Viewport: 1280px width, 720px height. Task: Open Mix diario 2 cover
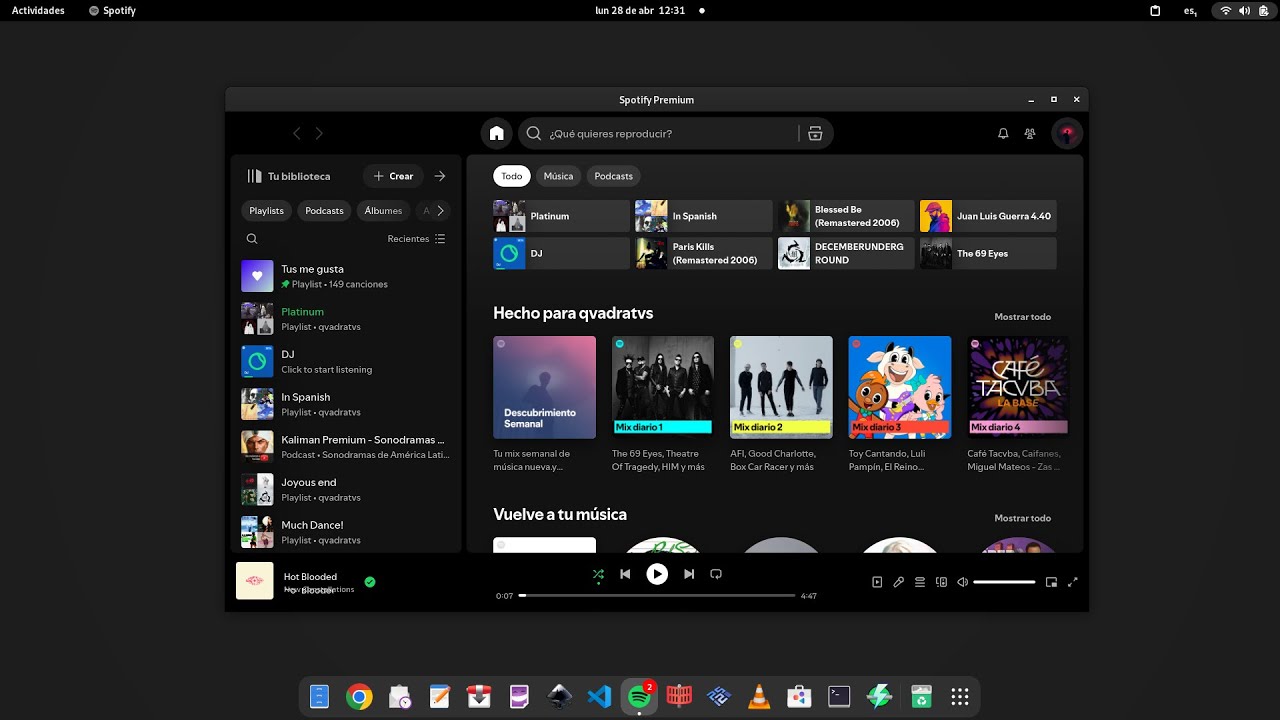pos(781,387)
